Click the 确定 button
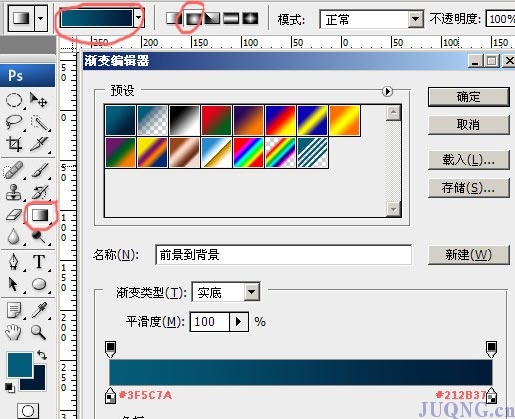 (469, 97)
